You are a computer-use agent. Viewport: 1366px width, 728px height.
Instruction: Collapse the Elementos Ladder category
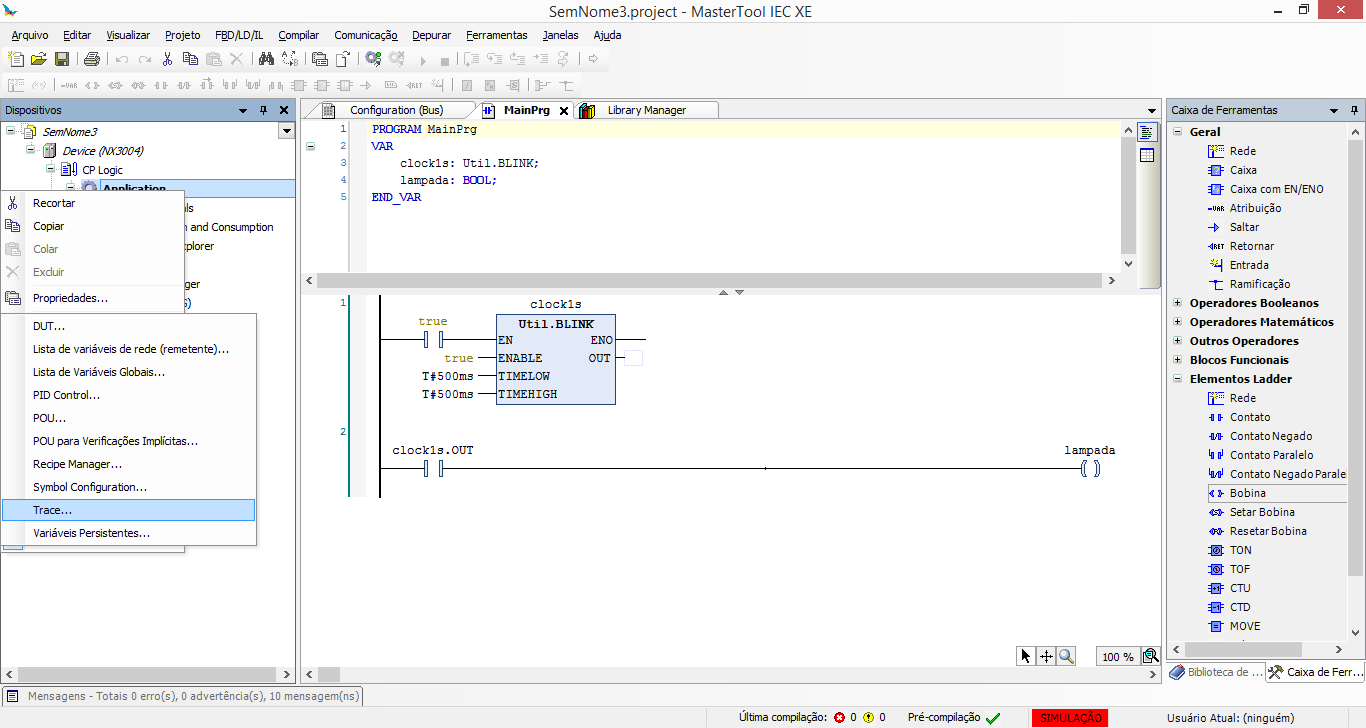1178,379
